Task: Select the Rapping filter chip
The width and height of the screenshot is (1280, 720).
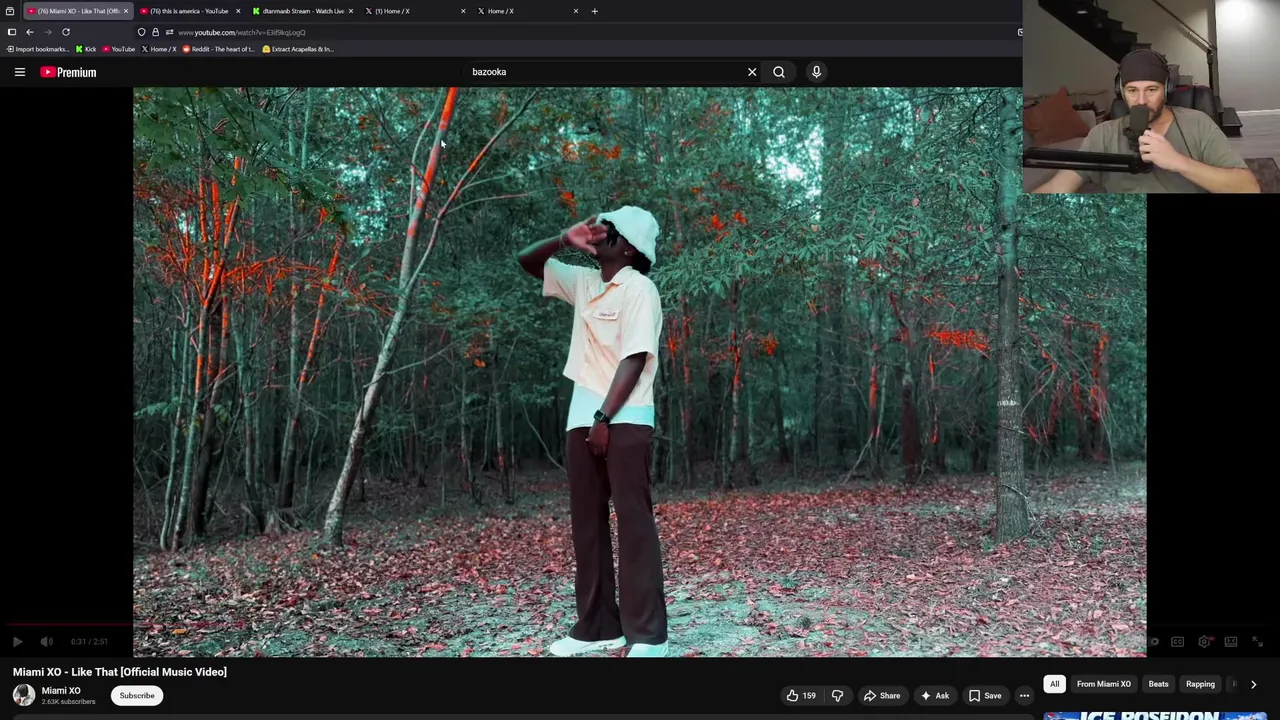Action: 1200,684
